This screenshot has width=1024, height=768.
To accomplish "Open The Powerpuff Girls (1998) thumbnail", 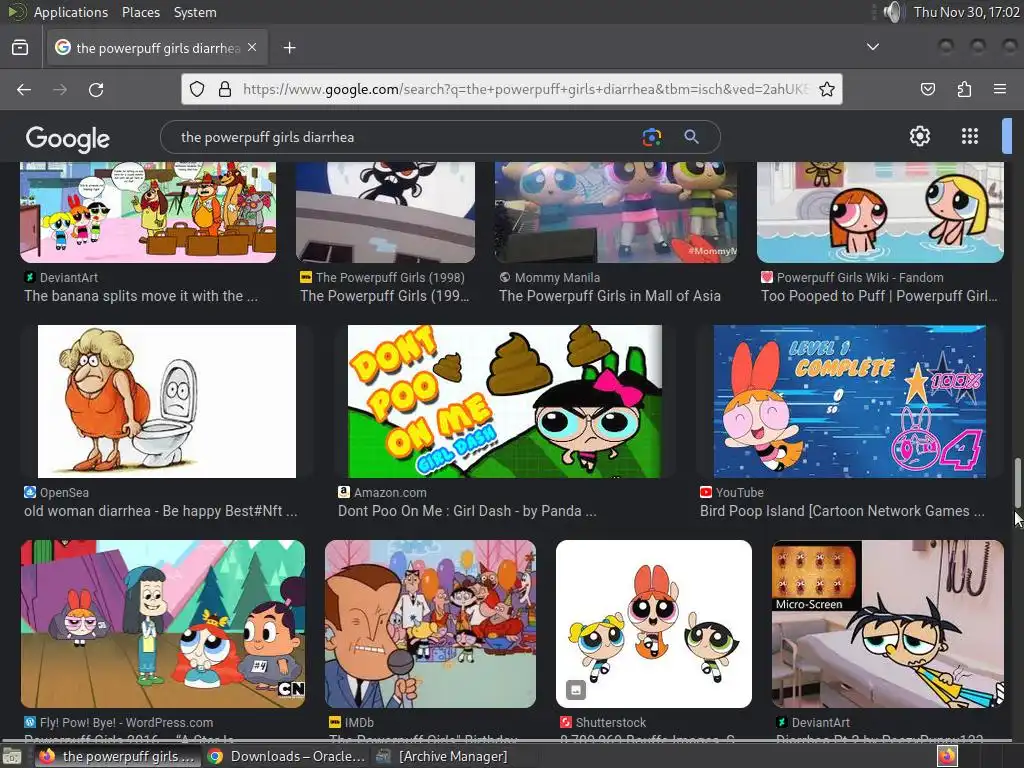I will point(385,212).
